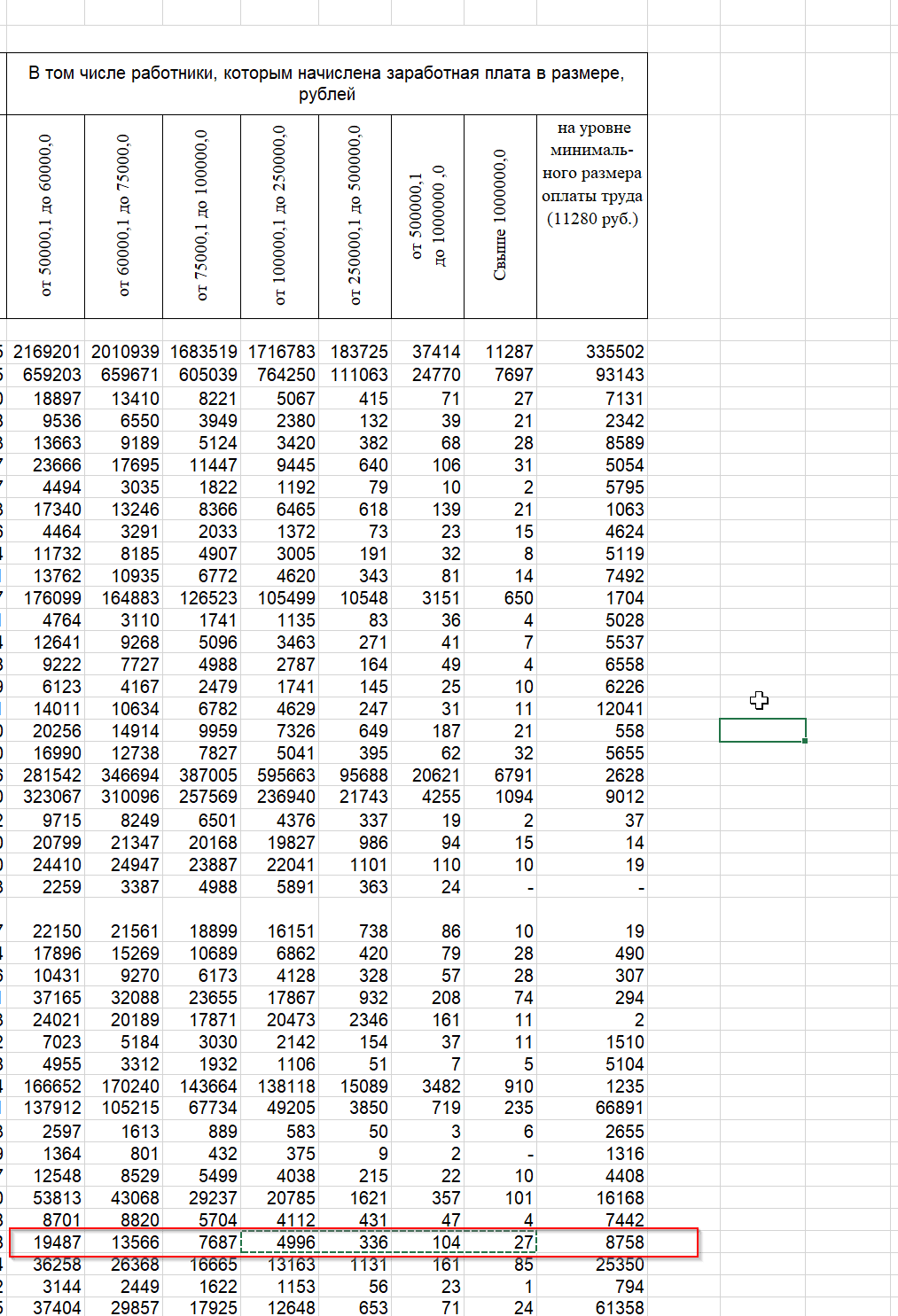The height and width of the screenshot is (1316, 898).
Task: Select the cell with value 335502
Action: (x=592, y=352)
